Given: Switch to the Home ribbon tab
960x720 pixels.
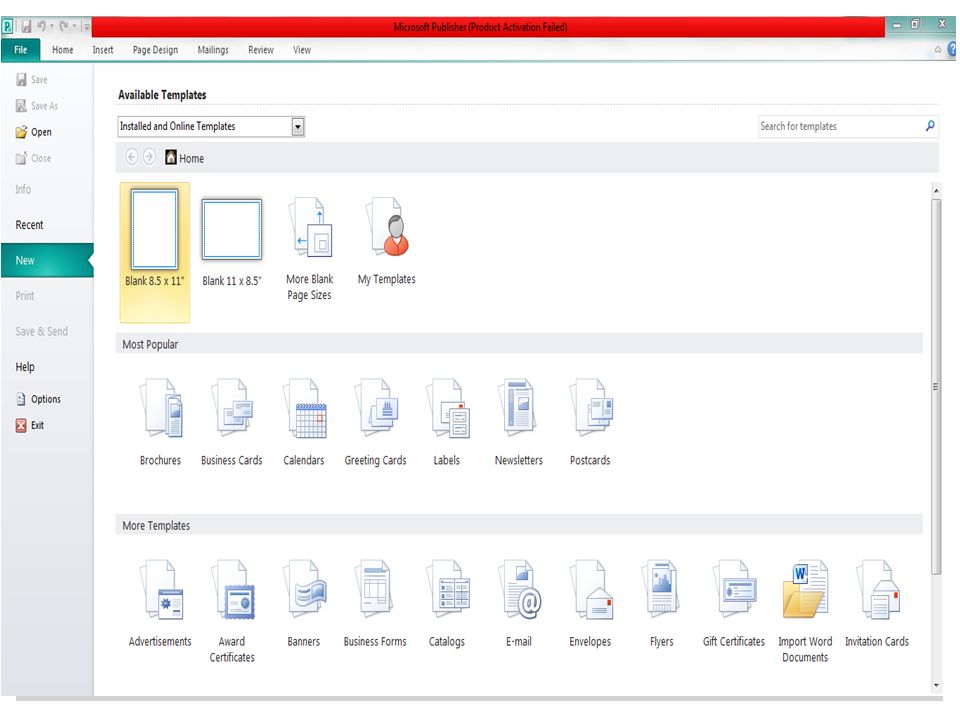Looking at the screenshot, I should click(62, 50).
